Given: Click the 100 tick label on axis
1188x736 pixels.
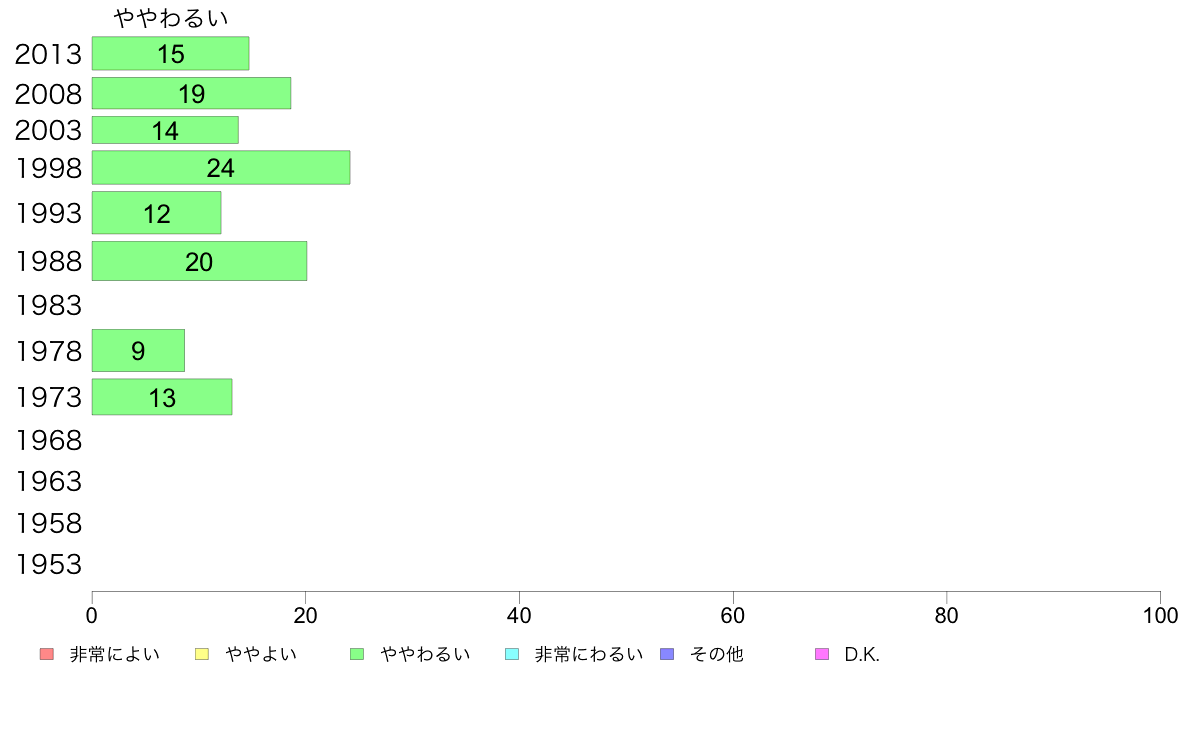Looking at the screenshot, I should [1161, 615].
